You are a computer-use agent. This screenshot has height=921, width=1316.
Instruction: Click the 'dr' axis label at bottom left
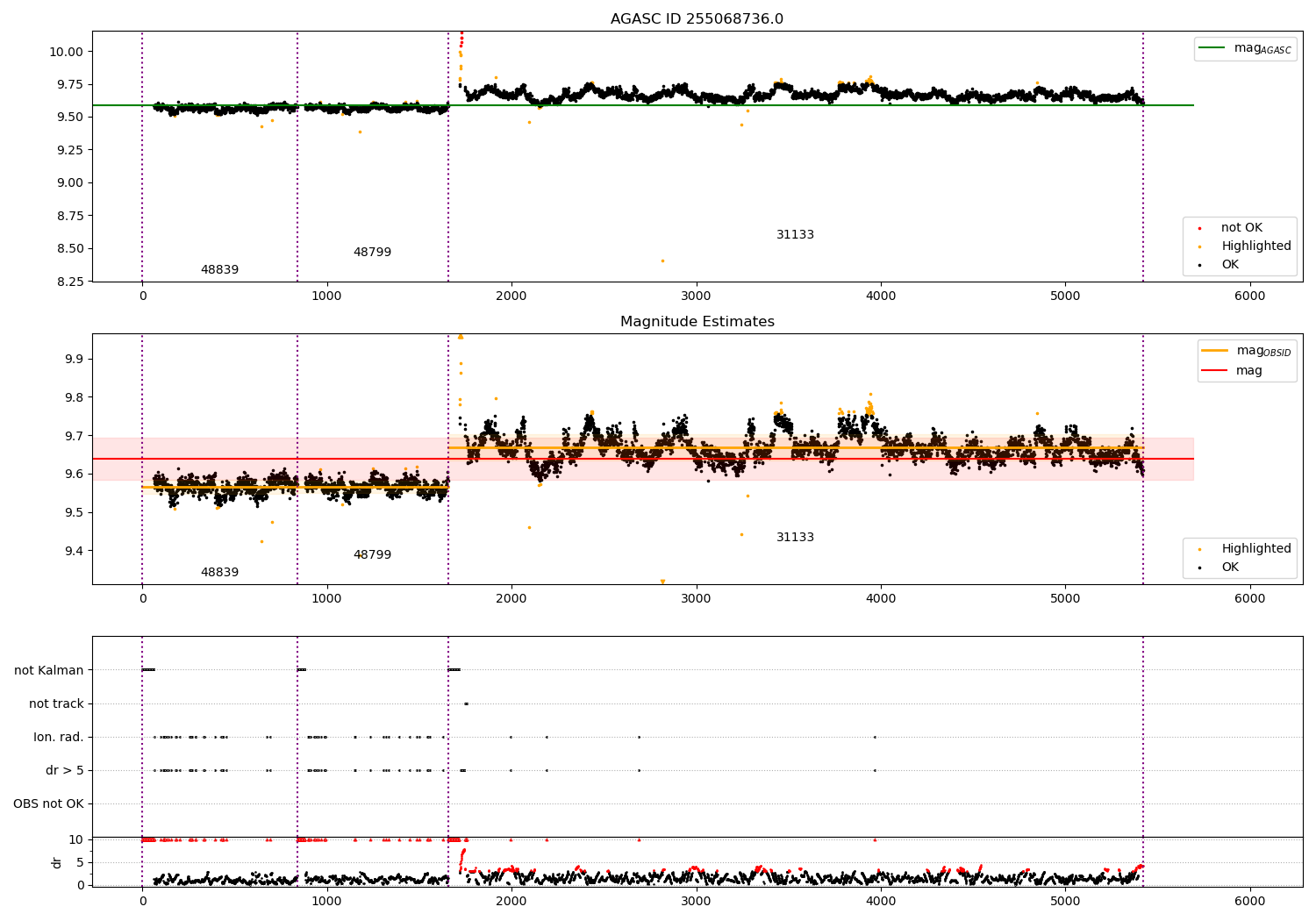pos(57,862)
